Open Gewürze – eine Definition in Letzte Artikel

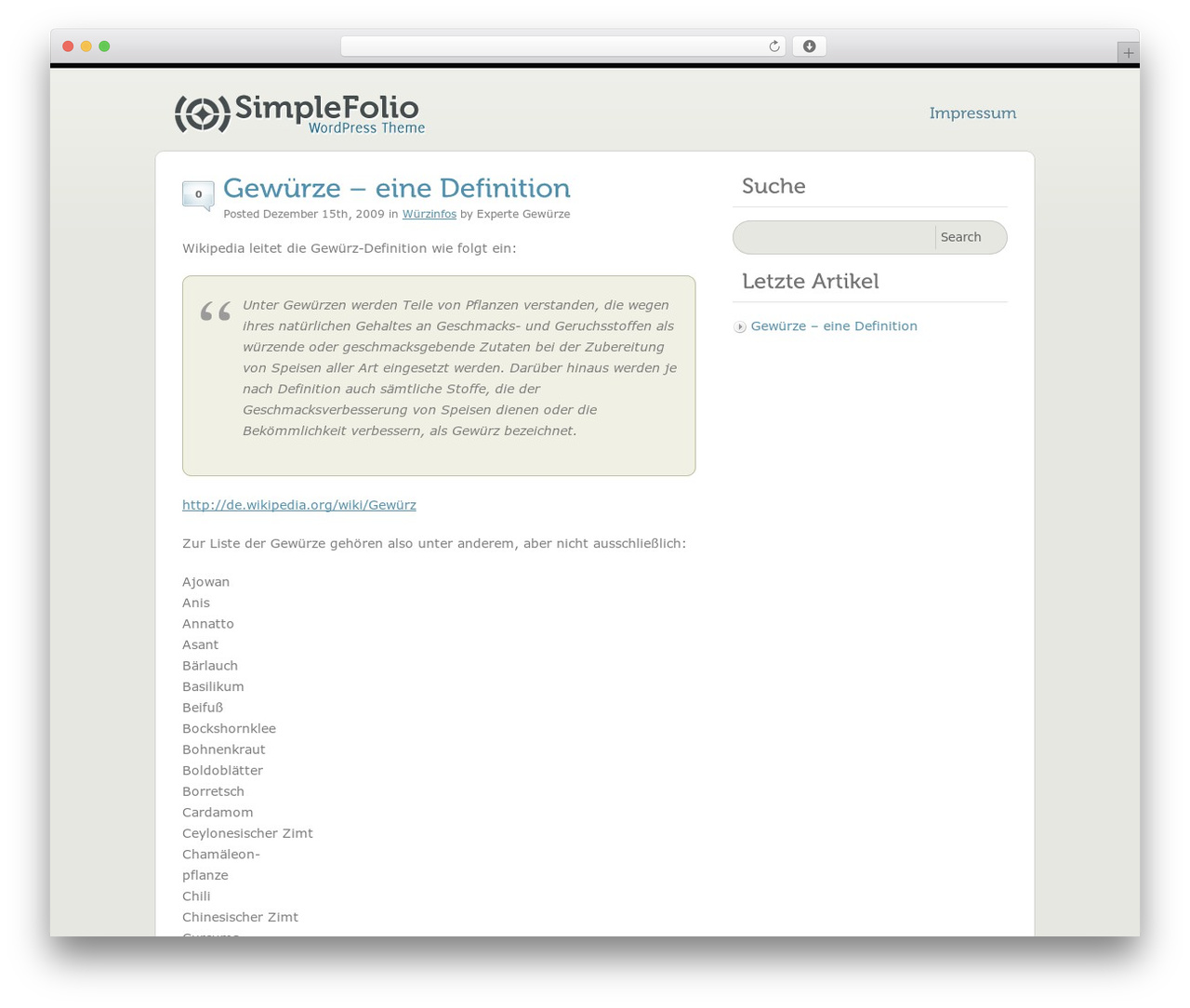[834, 326]
